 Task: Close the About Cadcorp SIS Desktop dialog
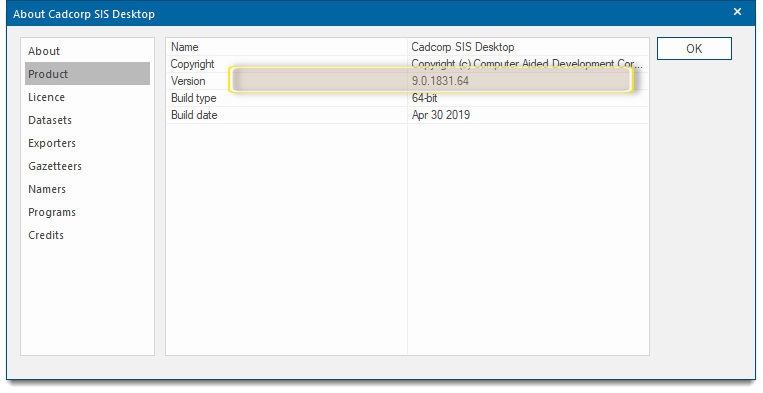[x=737, y=12]
